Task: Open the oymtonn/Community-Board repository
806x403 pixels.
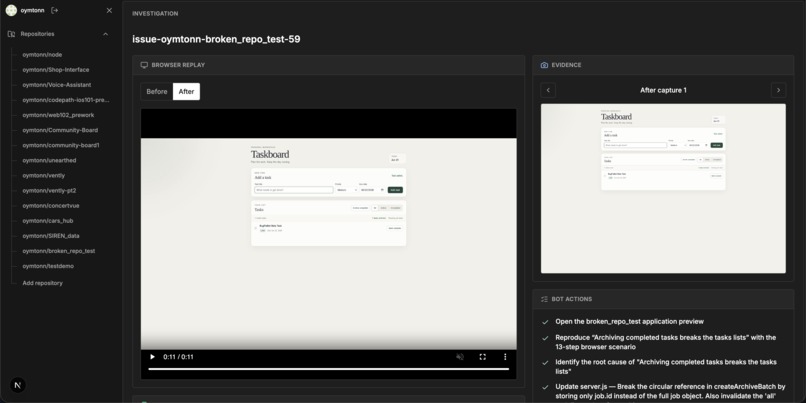Action: [60, 130]
